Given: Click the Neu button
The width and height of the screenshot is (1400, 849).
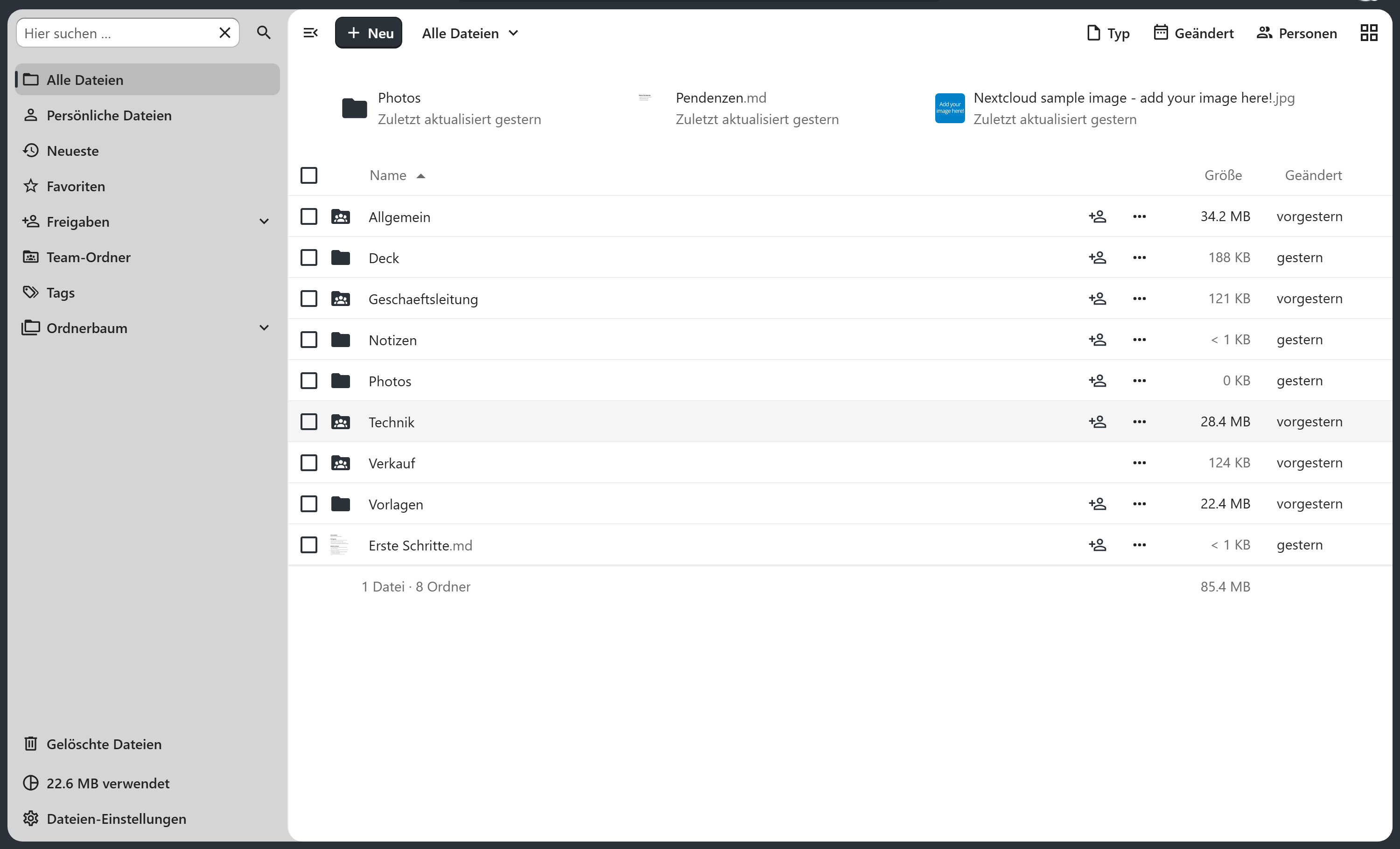Looking at the screenshot, I should pos(368,33).
